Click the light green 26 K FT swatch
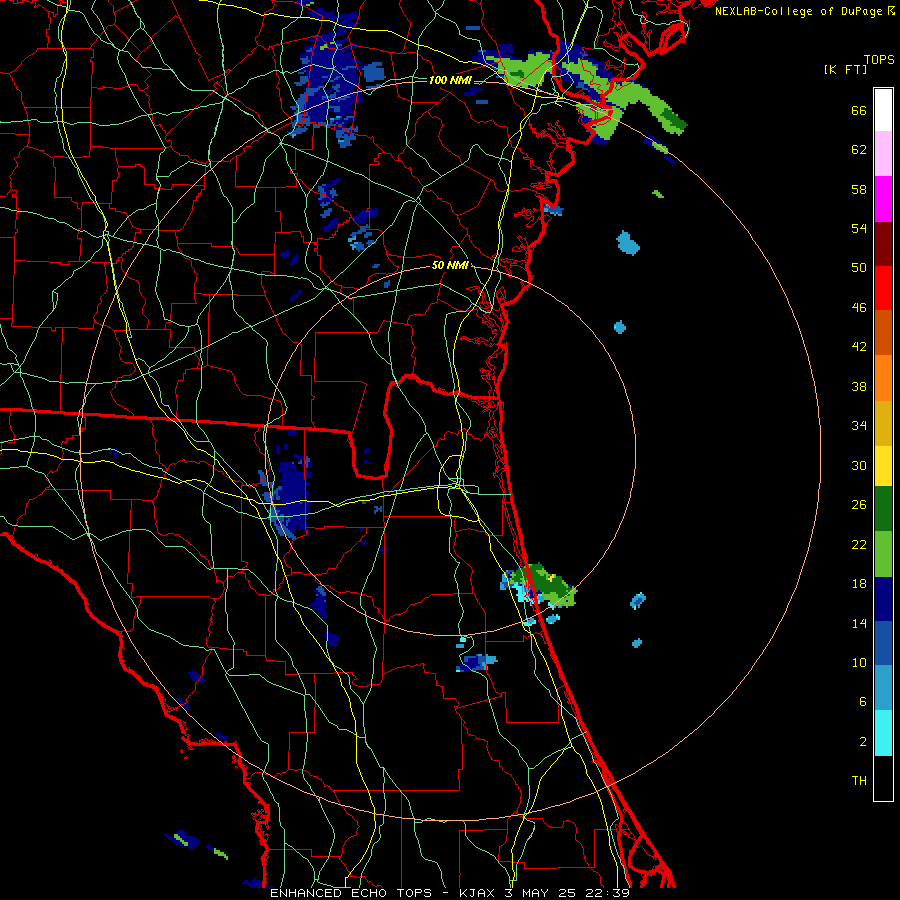 (883, 554)
